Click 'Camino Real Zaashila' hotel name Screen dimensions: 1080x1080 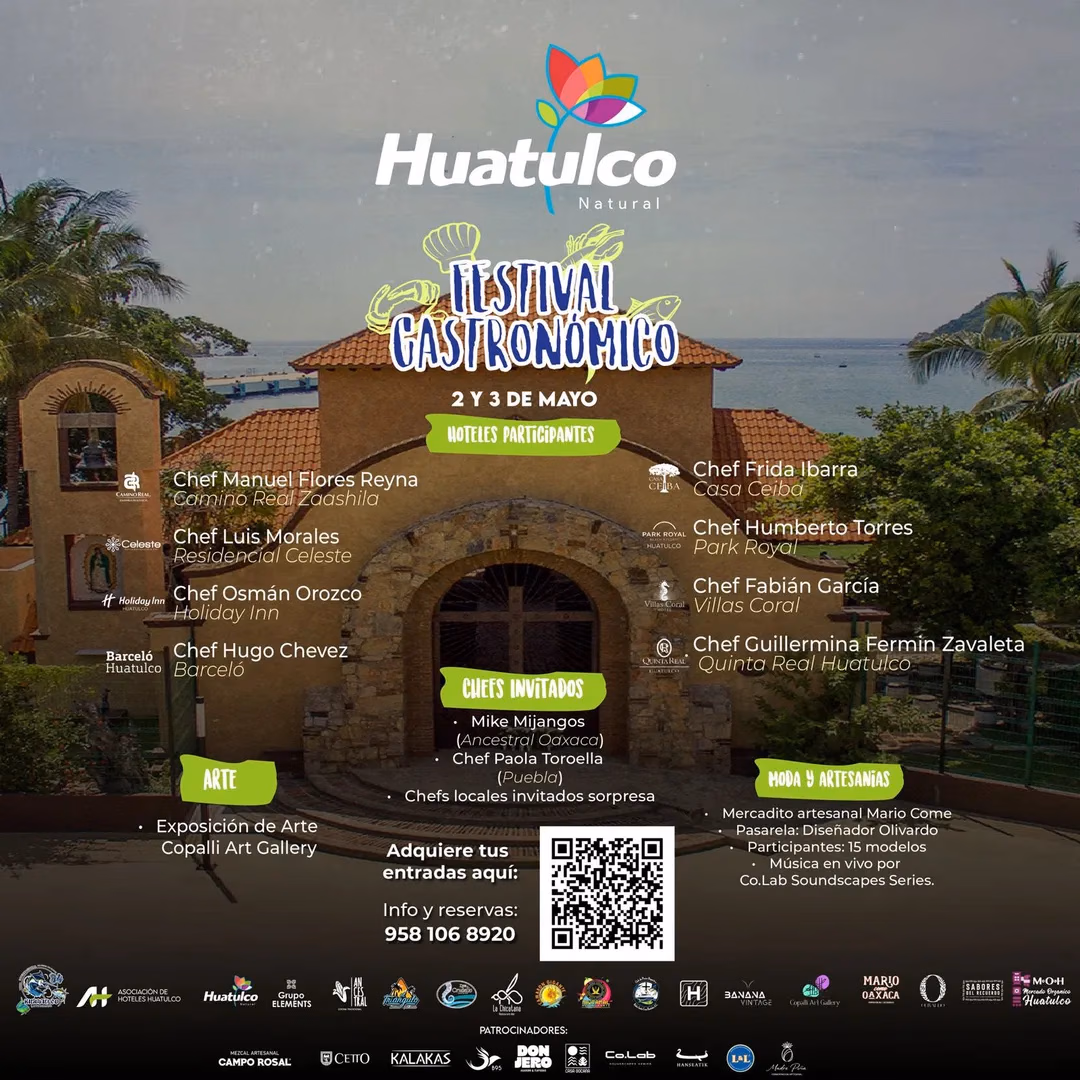click(276, 499)
